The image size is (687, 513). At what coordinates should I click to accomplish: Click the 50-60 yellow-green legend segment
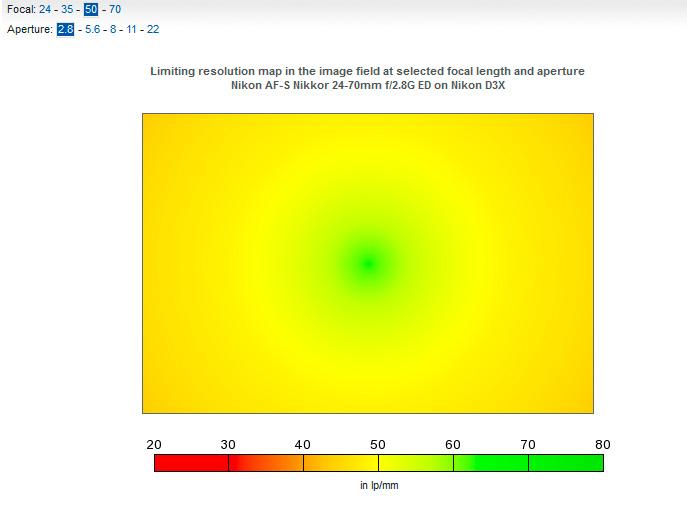pyautogui.click(x=416, y=463)
